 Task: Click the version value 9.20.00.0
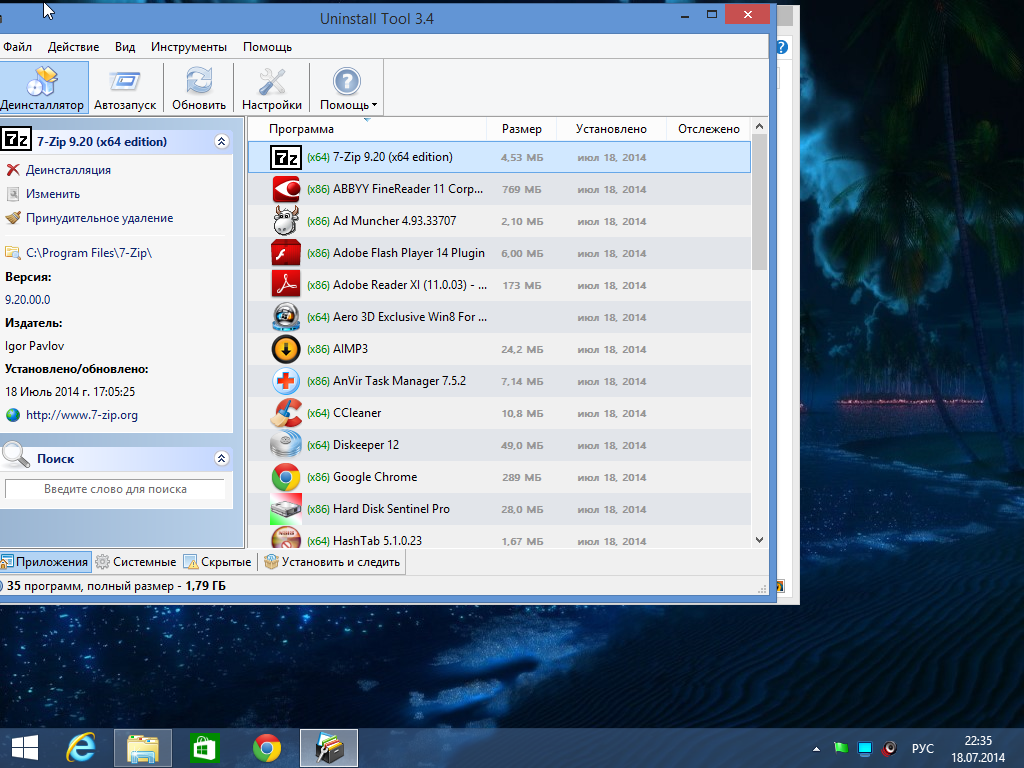pos(28,300)
